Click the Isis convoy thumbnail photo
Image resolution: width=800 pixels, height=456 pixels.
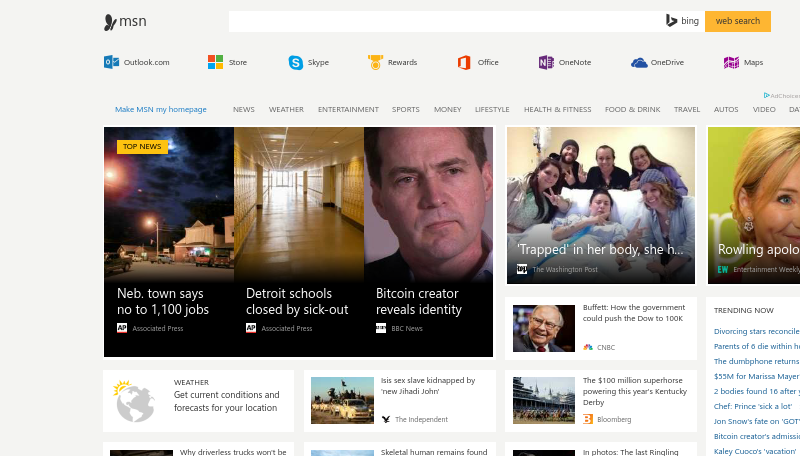(x=342, y=400)
